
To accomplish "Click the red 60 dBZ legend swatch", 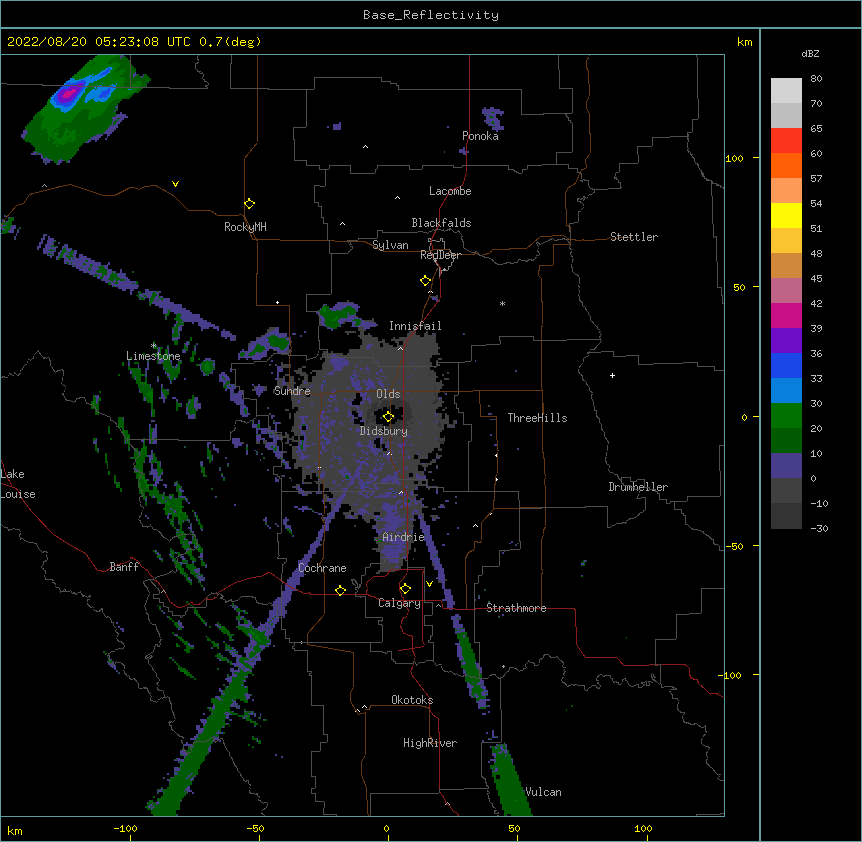I will 786,141.
